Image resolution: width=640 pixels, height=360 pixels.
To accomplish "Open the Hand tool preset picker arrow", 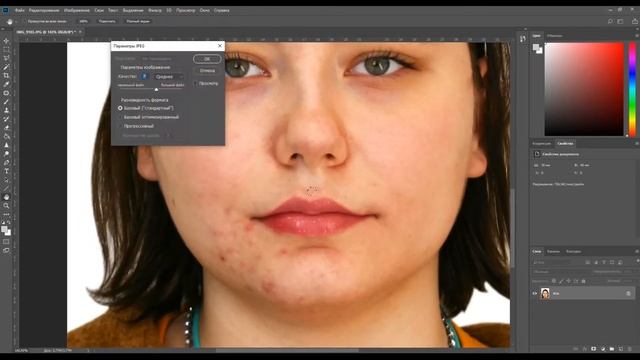I will 16,21.
